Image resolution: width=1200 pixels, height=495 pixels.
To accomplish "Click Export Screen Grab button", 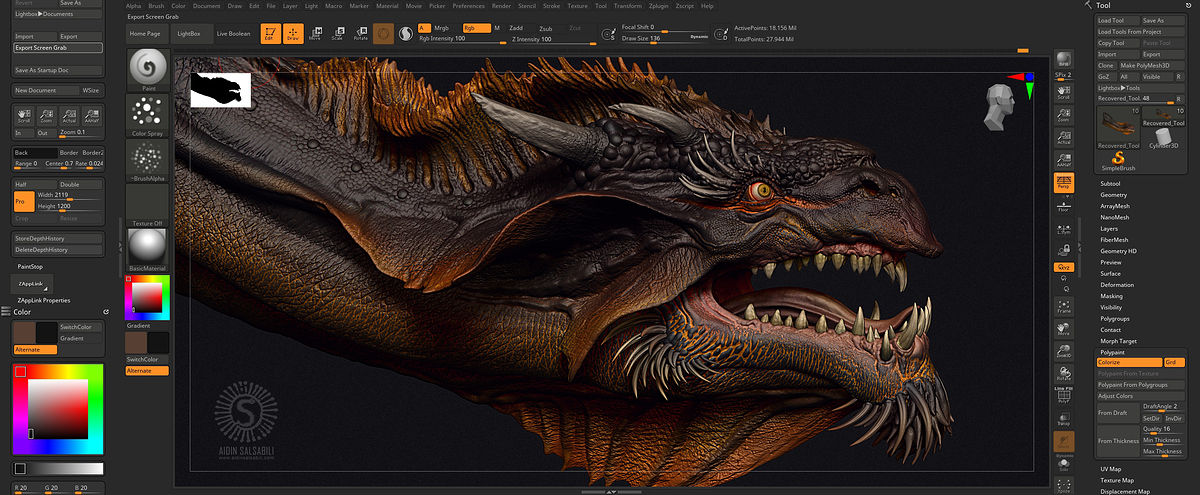I will click(x=58, y=48).
